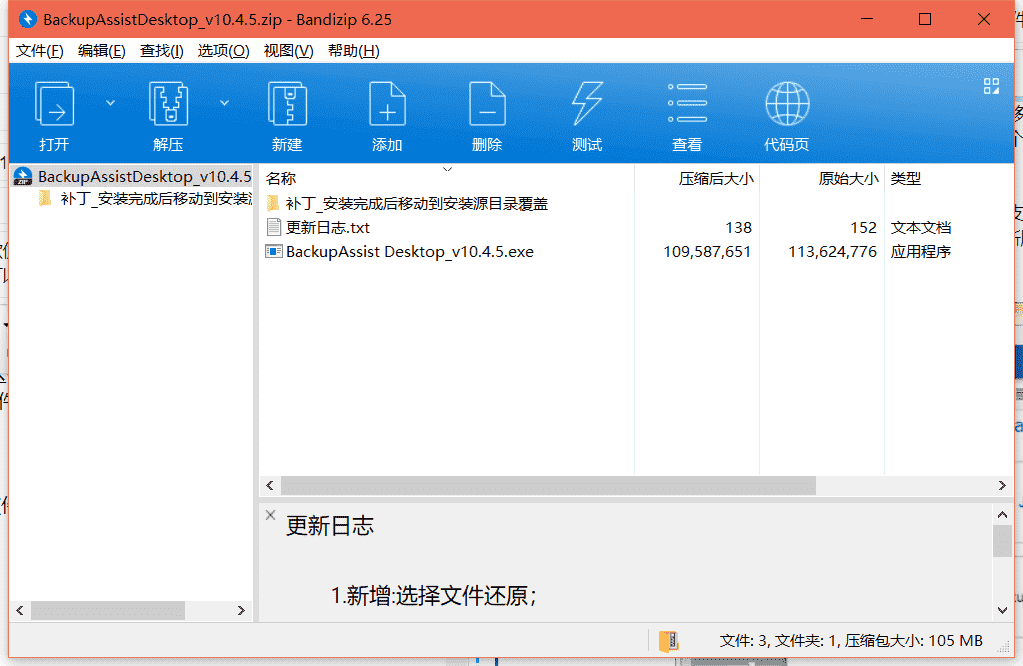Click the exe icon of BackupAssist Desktop
1023x666 pixels.
coord(273,251)
